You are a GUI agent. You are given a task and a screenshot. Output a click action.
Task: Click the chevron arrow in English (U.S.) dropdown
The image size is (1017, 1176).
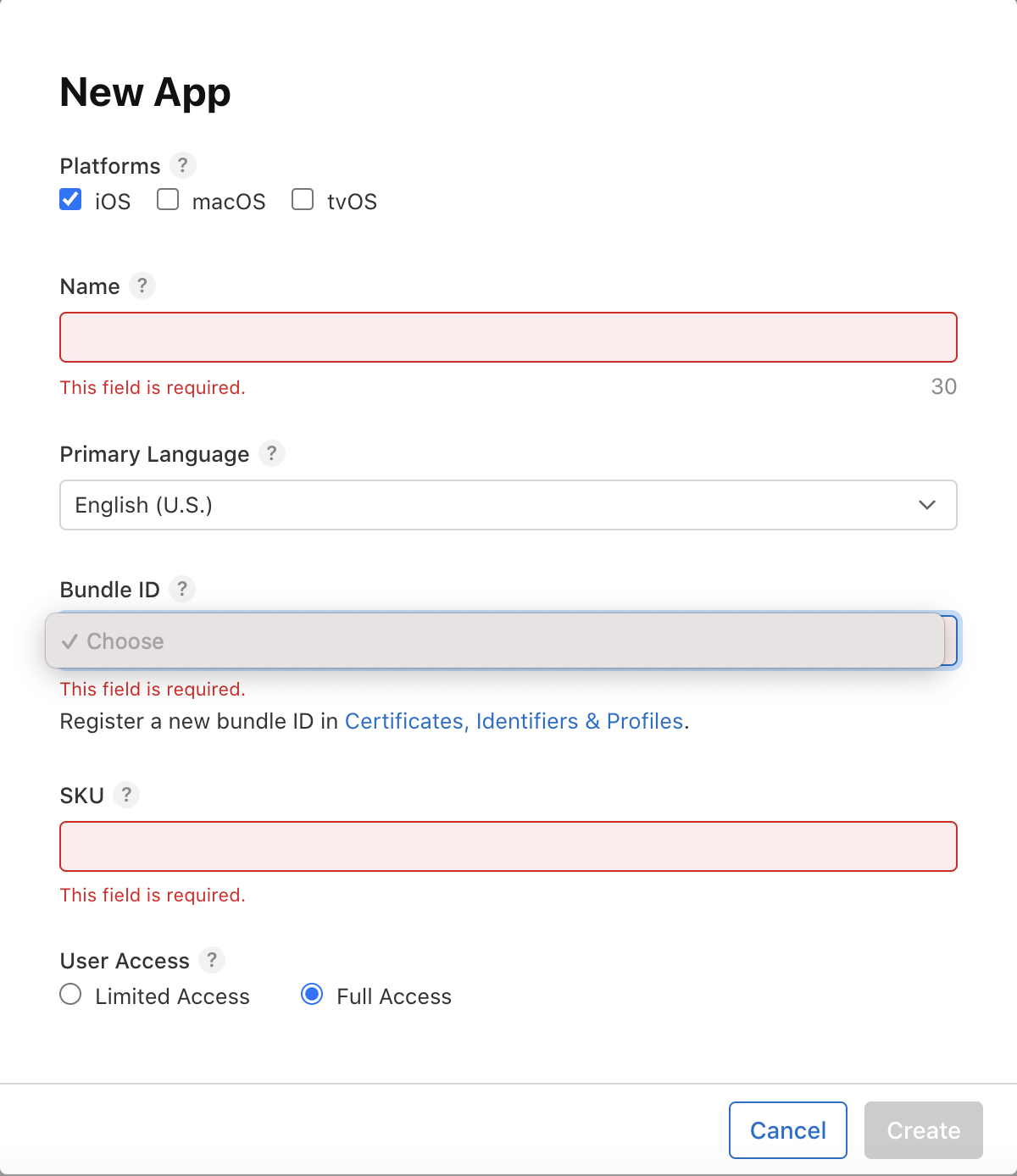pos(927,505)
